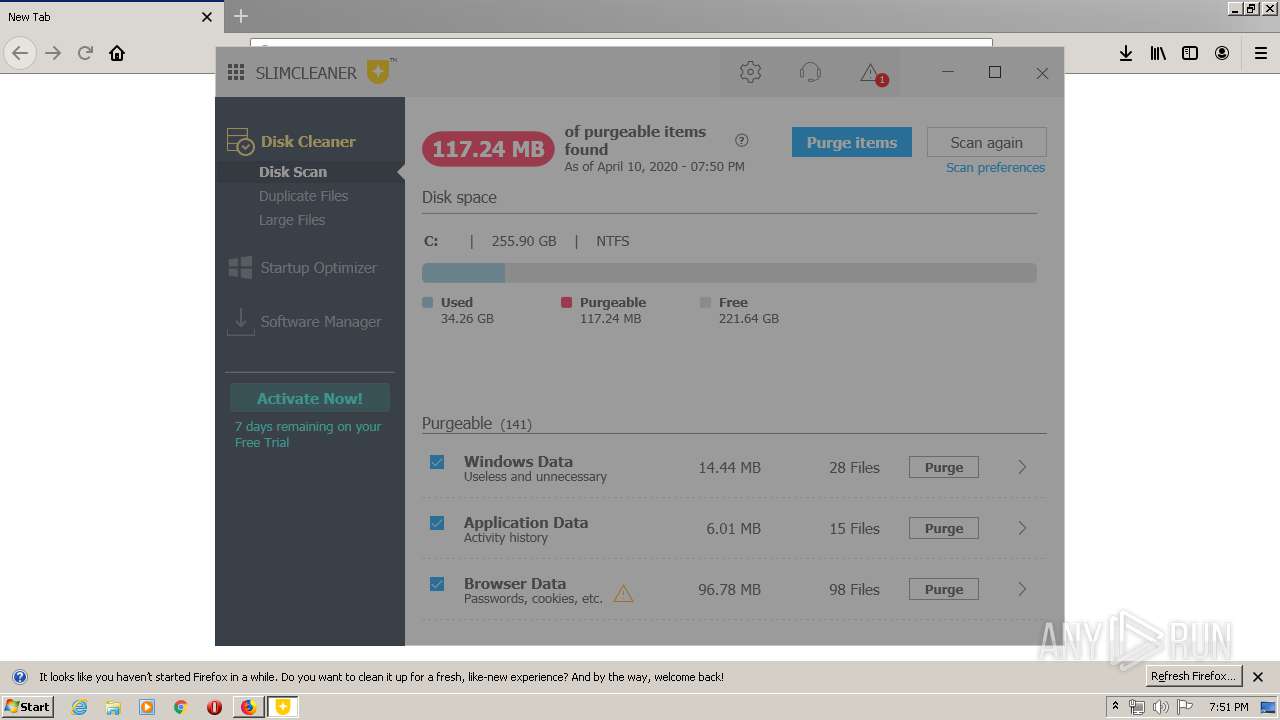Click the SlimCleaner taskbar icon
This screenshot has width=1280, height=720.
283,707
